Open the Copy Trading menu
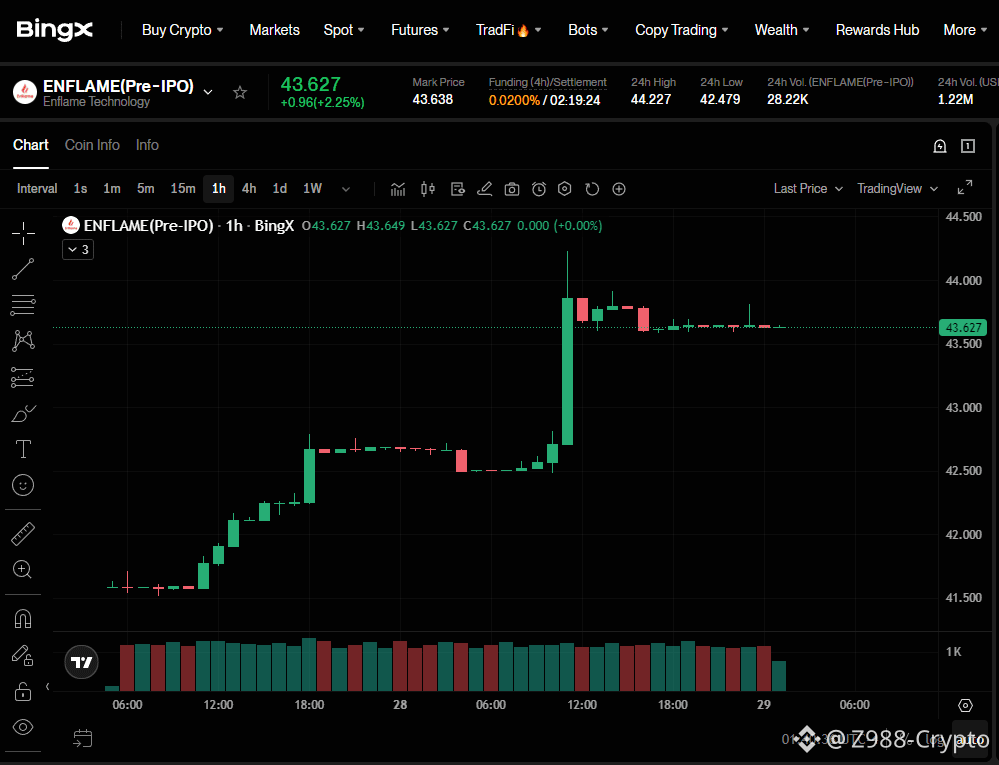 coord(682,30)
